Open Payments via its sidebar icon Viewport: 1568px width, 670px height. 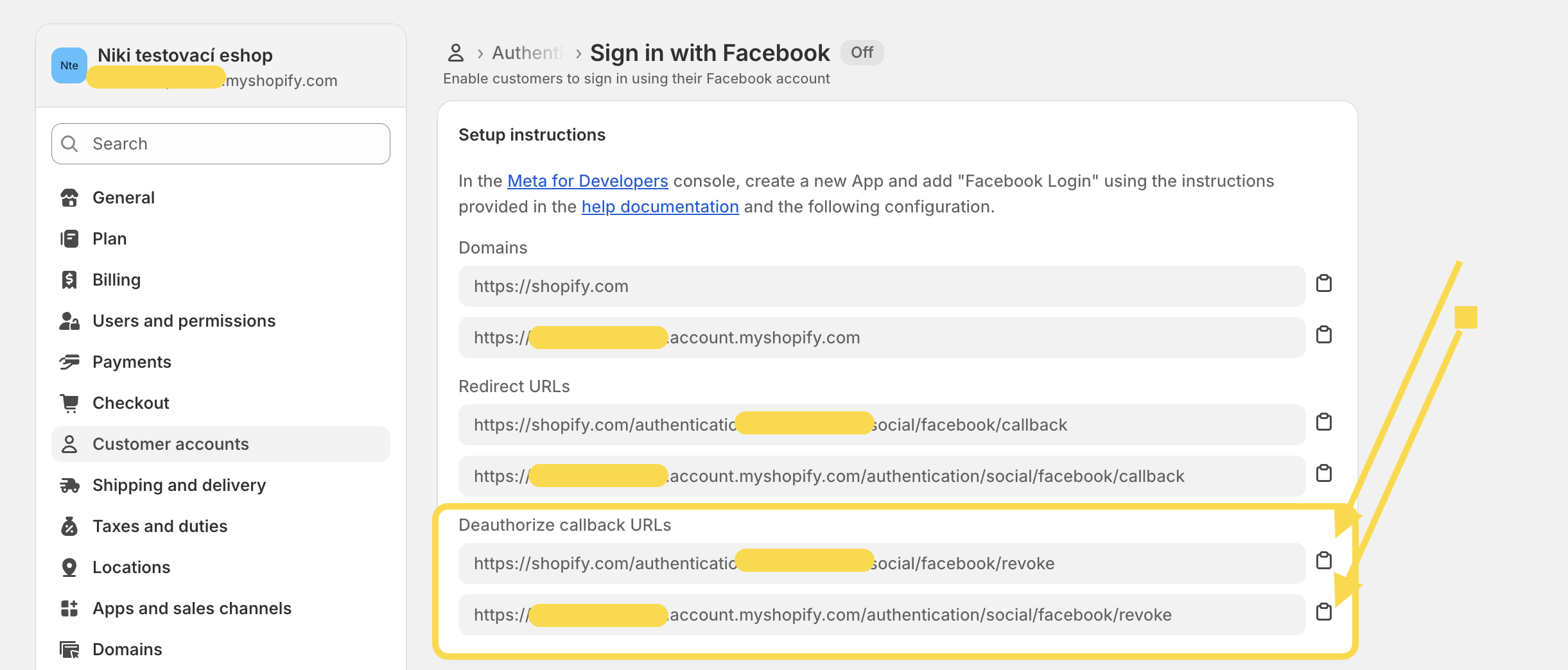click(x=71, y=361)
